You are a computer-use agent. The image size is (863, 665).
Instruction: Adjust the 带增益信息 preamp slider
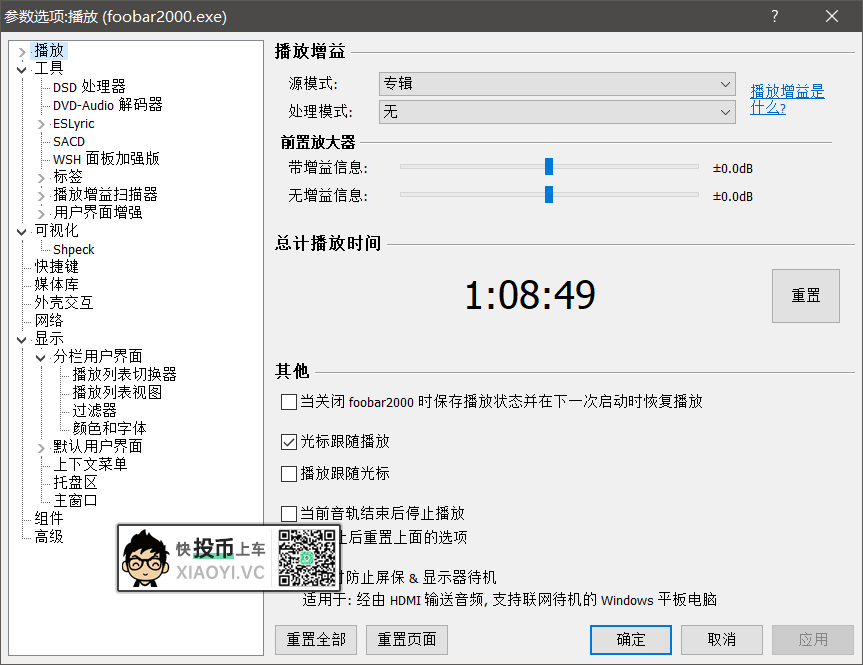click(549, 166)
